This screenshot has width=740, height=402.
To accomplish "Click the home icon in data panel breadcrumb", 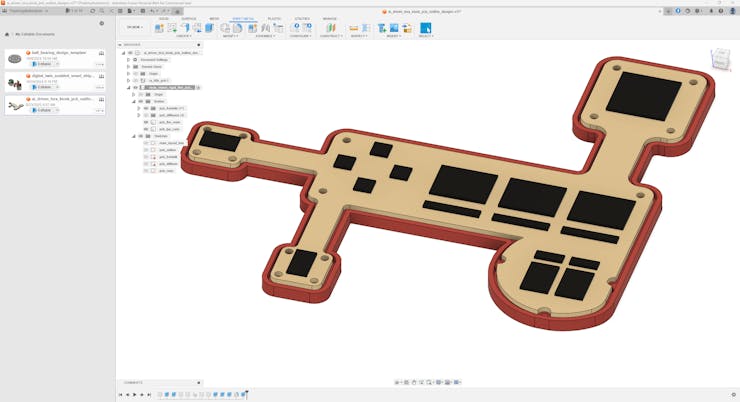I will point(7,34).
